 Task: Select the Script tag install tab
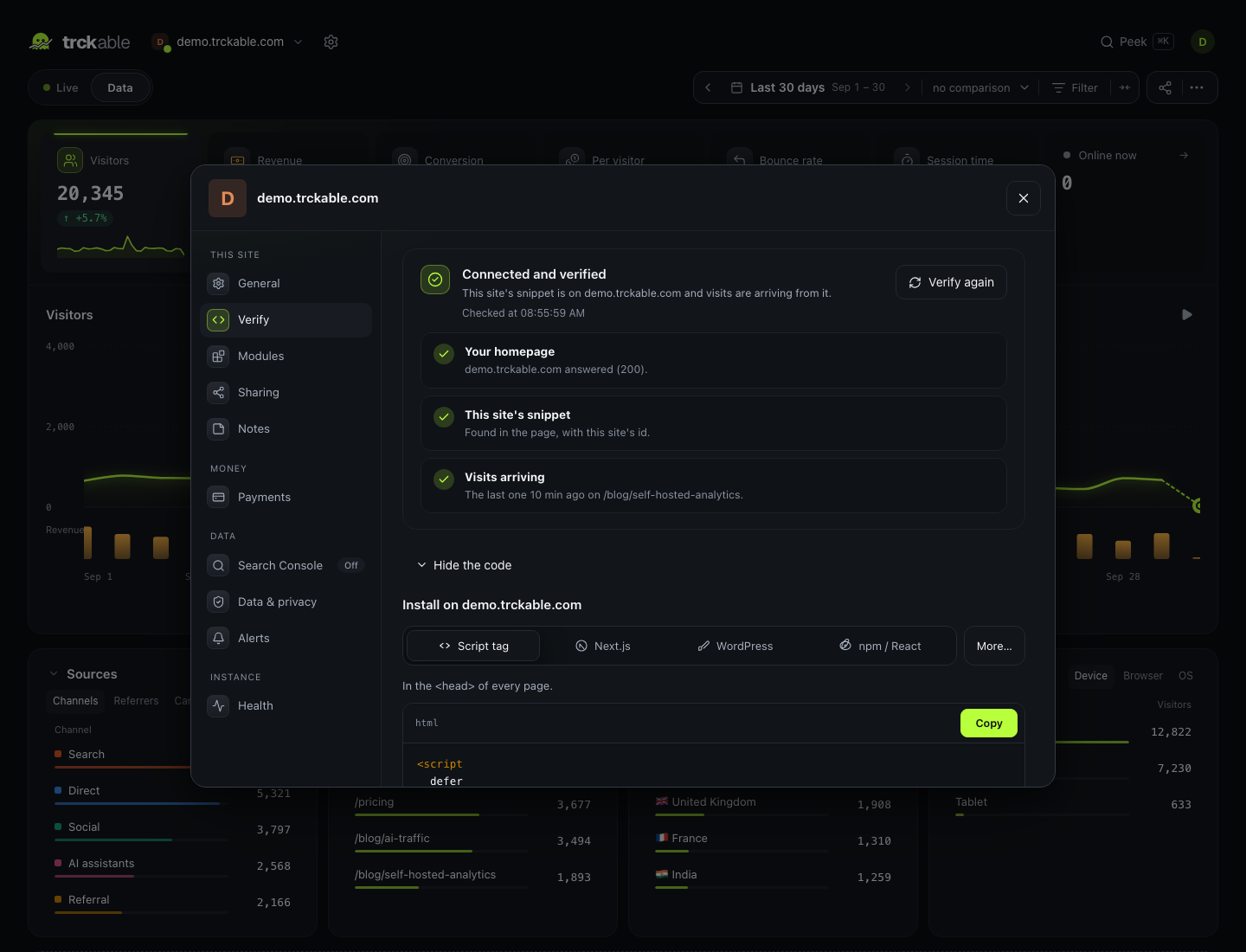[473, 646]
